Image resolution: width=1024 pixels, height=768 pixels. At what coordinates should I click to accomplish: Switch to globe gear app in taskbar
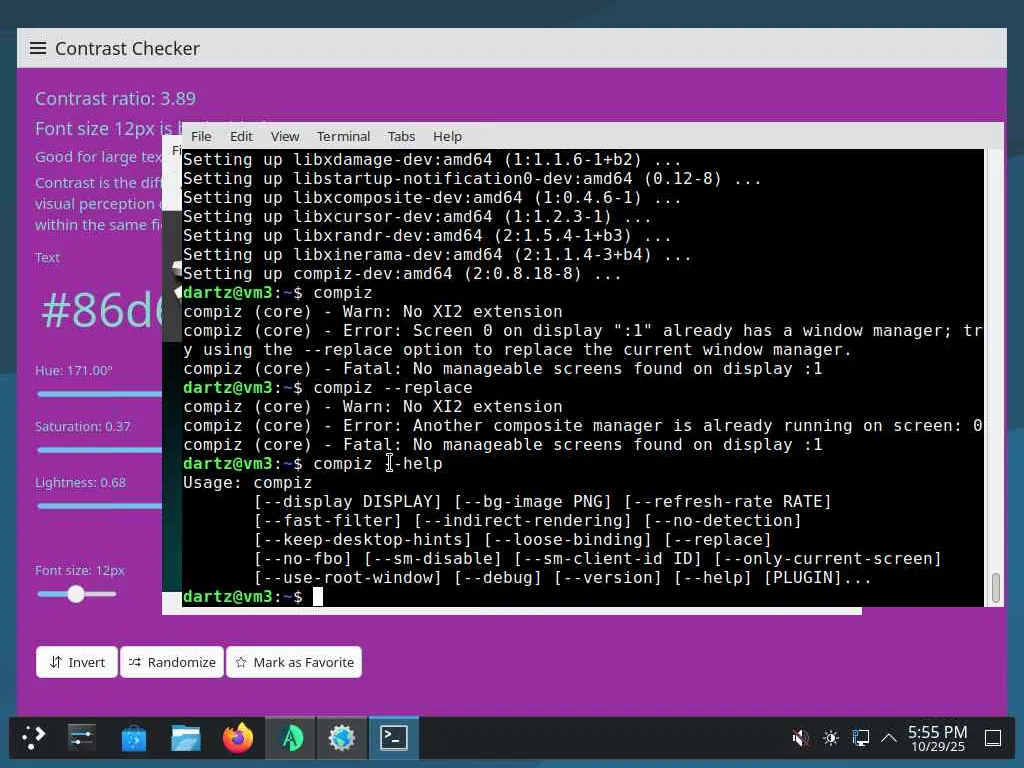[342, 738]
